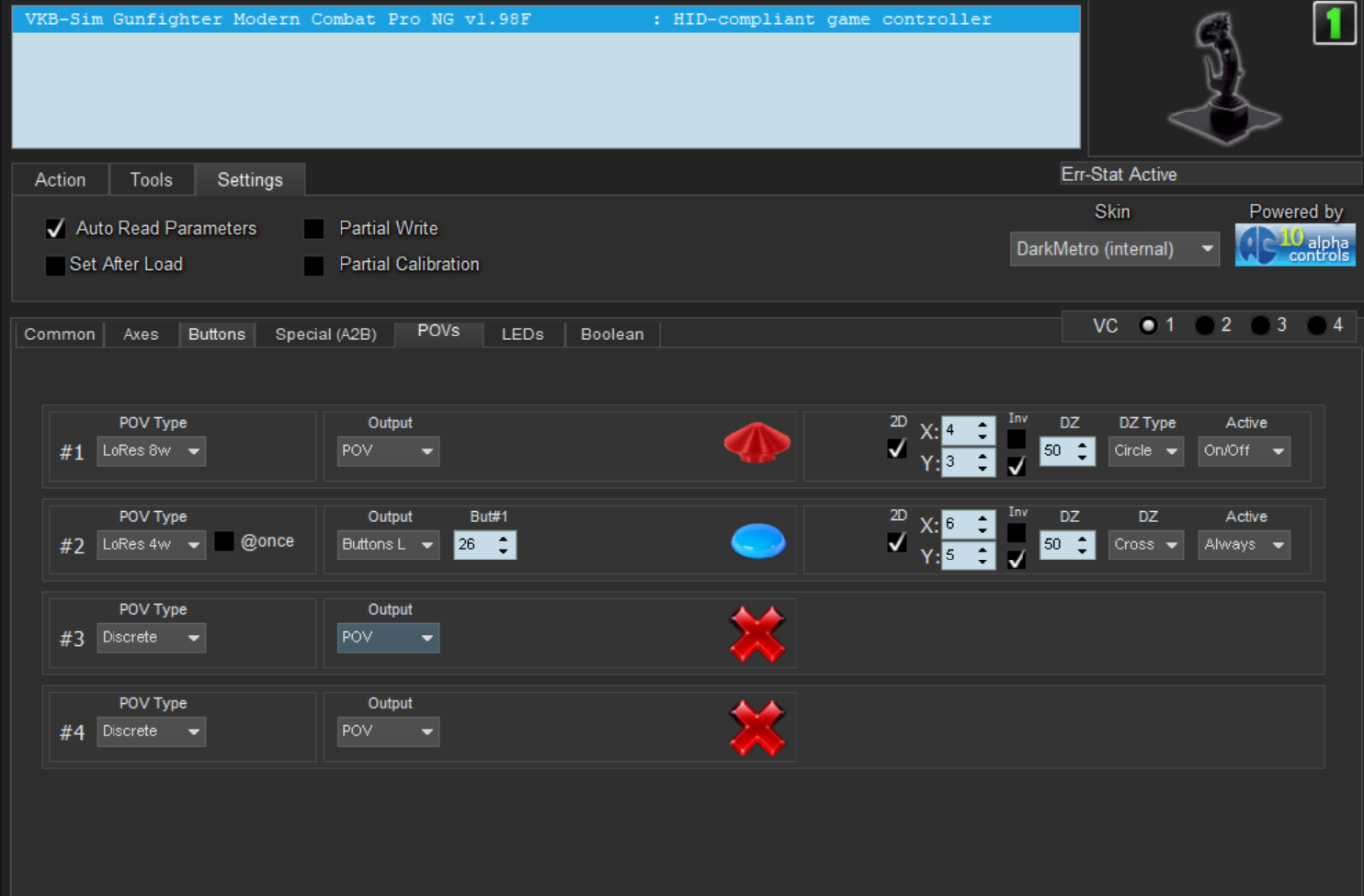Open the DZ dropdown showing Cross

(1146, 545)
